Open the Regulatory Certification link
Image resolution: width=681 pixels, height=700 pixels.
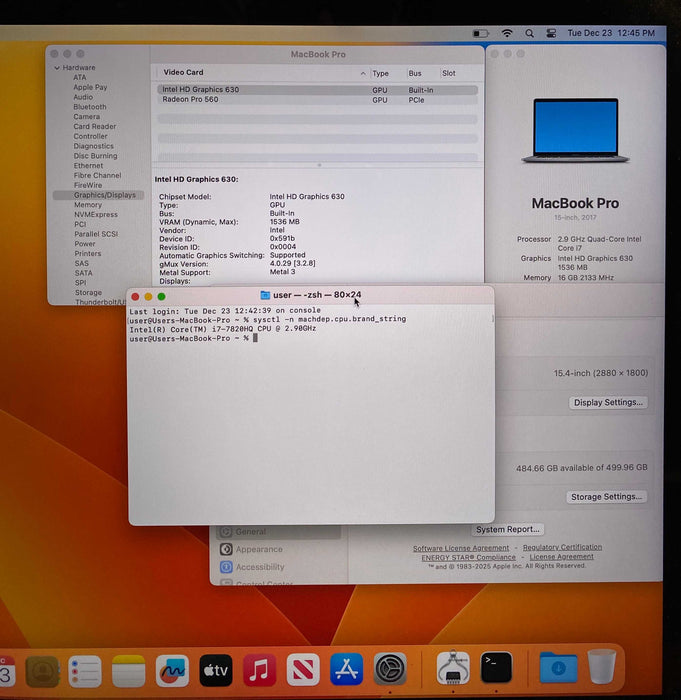coord(563,547)
